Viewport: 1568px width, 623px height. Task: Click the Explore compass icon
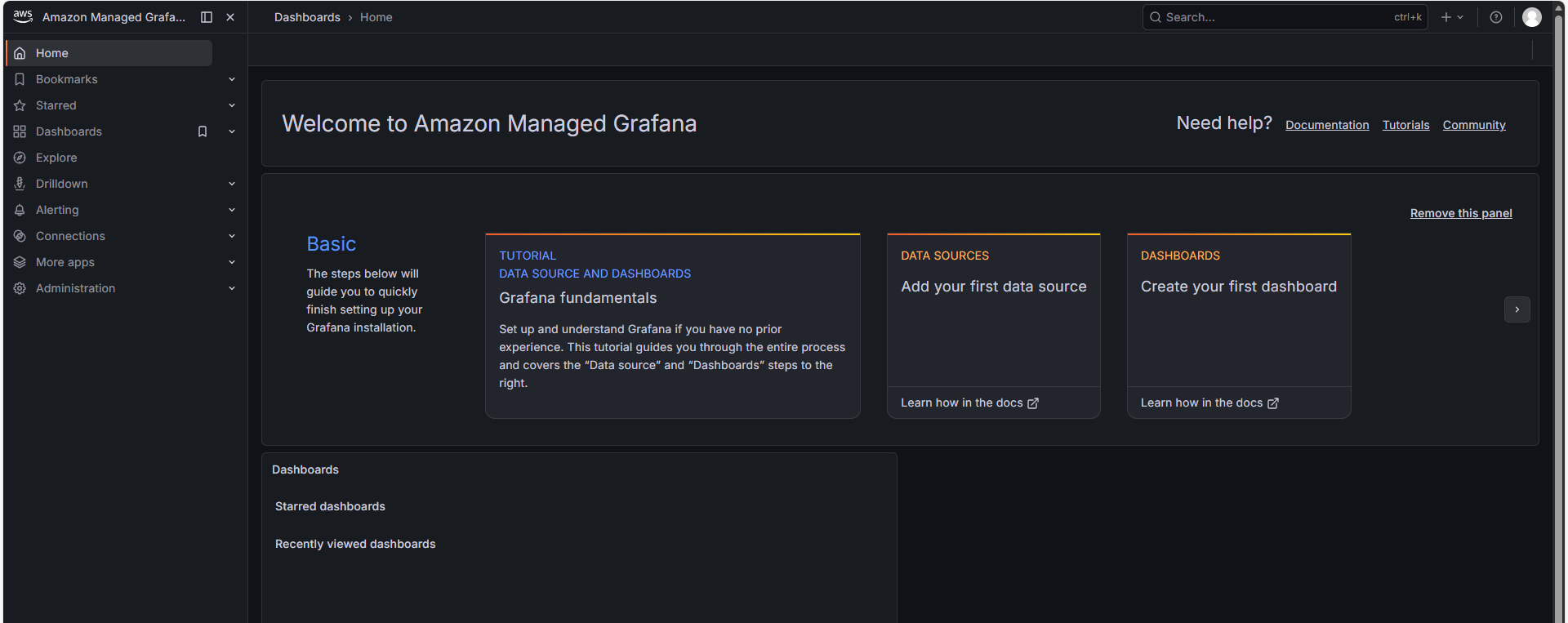tap(20, 158)
